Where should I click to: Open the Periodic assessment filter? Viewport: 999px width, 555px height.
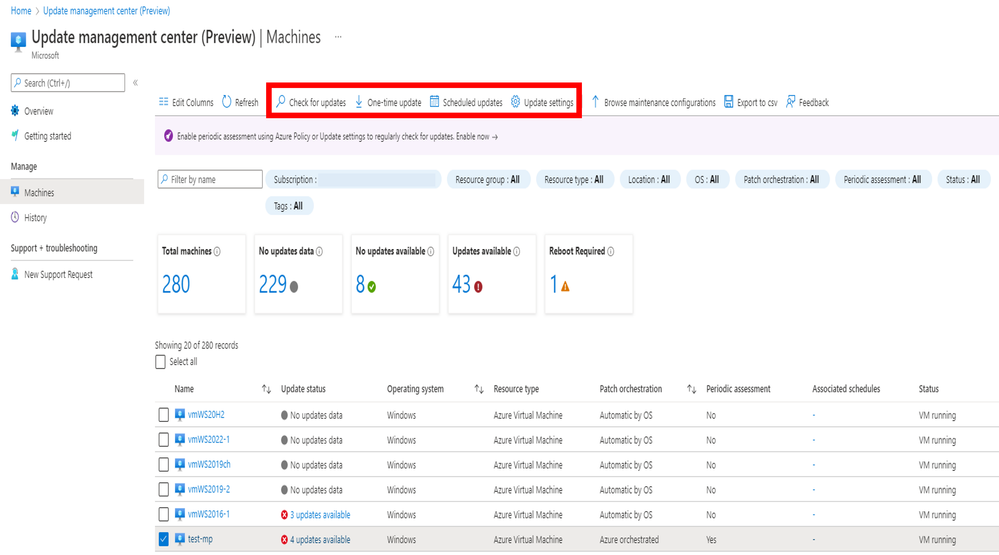coord(882,180)
